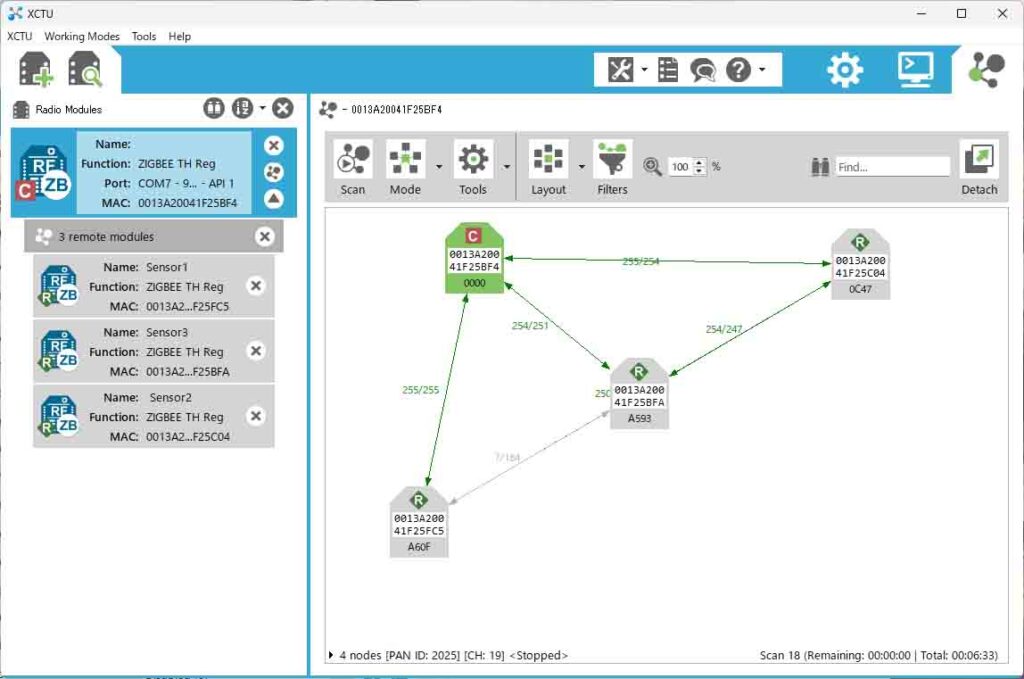Remove remote module Sensor1
The image size is (1024, 679).
(256, 286)
